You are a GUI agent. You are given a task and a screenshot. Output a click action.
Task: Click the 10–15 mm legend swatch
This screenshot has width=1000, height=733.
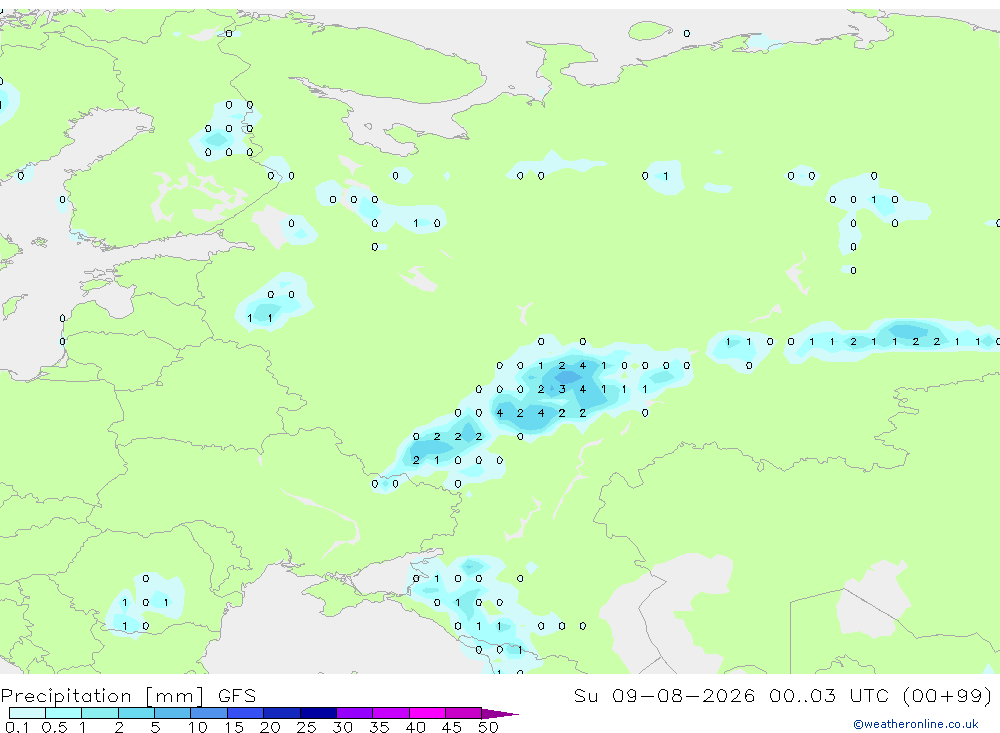(x=209, y=713)
